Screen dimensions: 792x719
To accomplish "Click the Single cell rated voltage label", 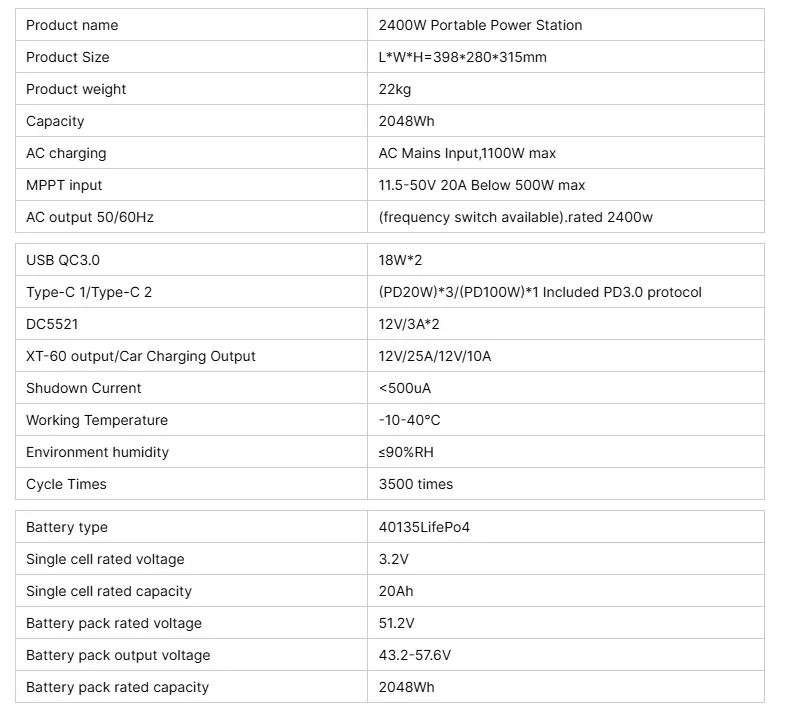I will 105,559.
